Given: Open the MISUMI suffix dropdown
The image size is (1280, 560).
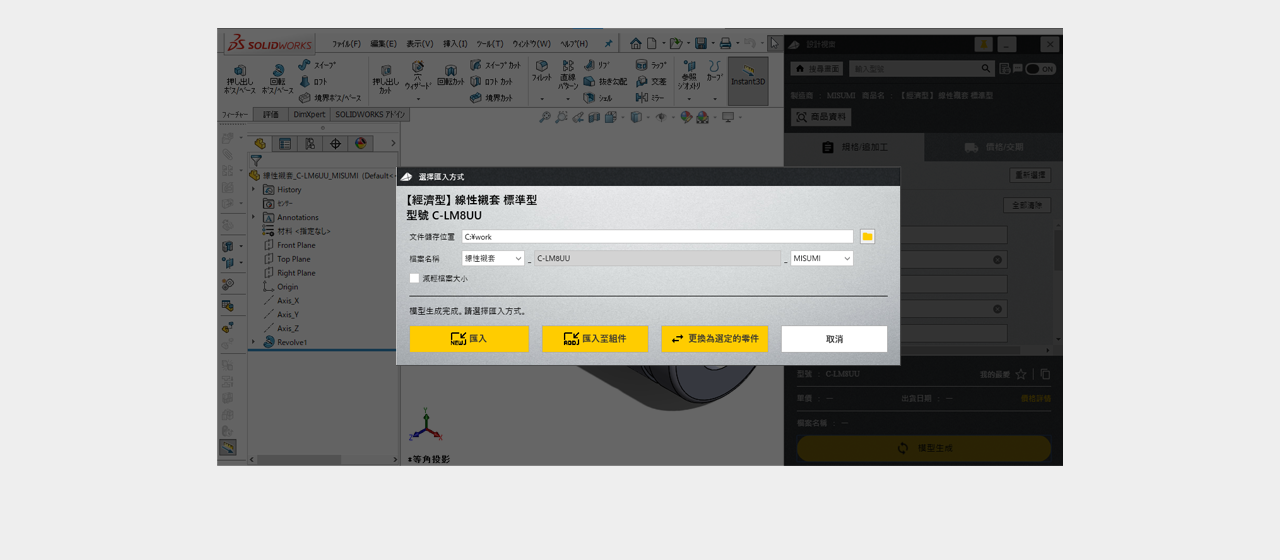Looking at the screenshot, I should click(821, 258).
